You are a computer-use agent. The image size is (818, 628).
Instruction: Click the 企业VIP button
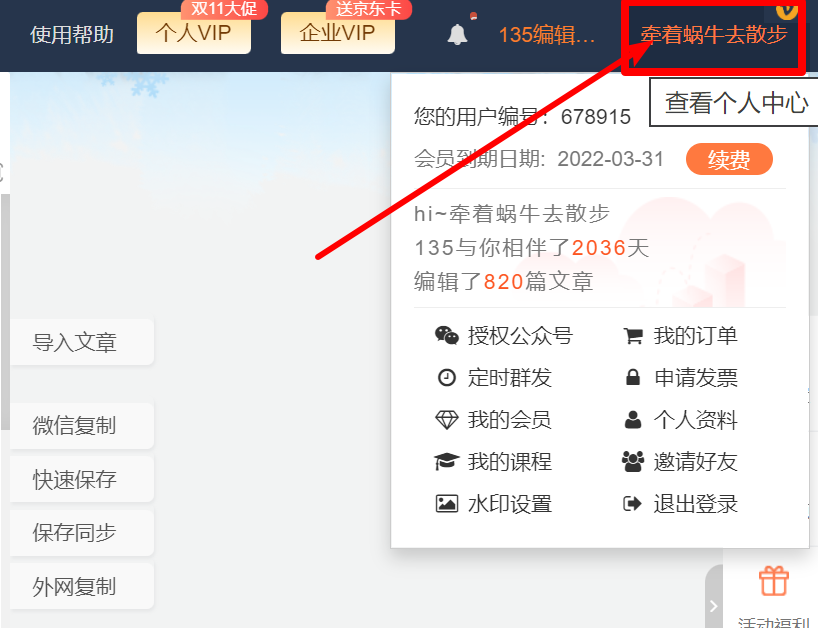point(338,33)
